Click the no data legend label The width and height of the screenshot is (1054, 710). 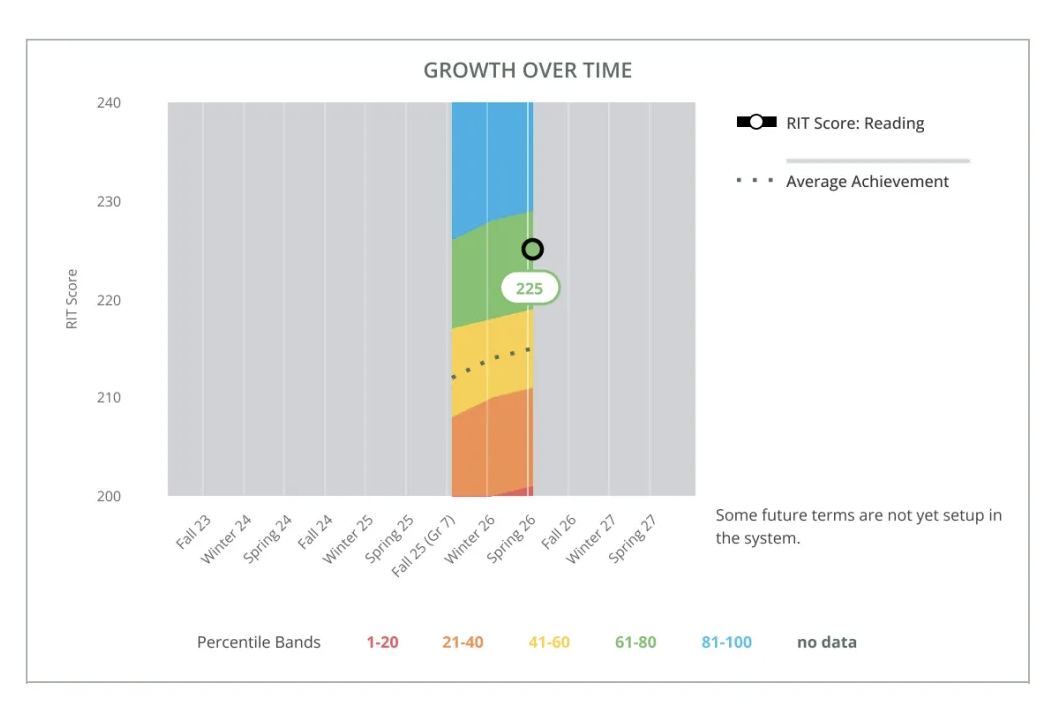pyautogui.click(x=827, y=642)
